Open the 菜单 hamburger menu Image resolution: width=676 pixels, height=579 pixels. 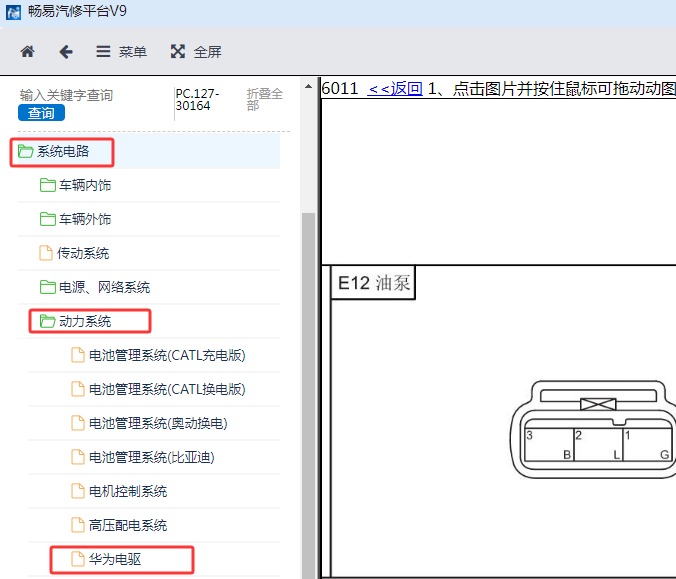(121, 52)
